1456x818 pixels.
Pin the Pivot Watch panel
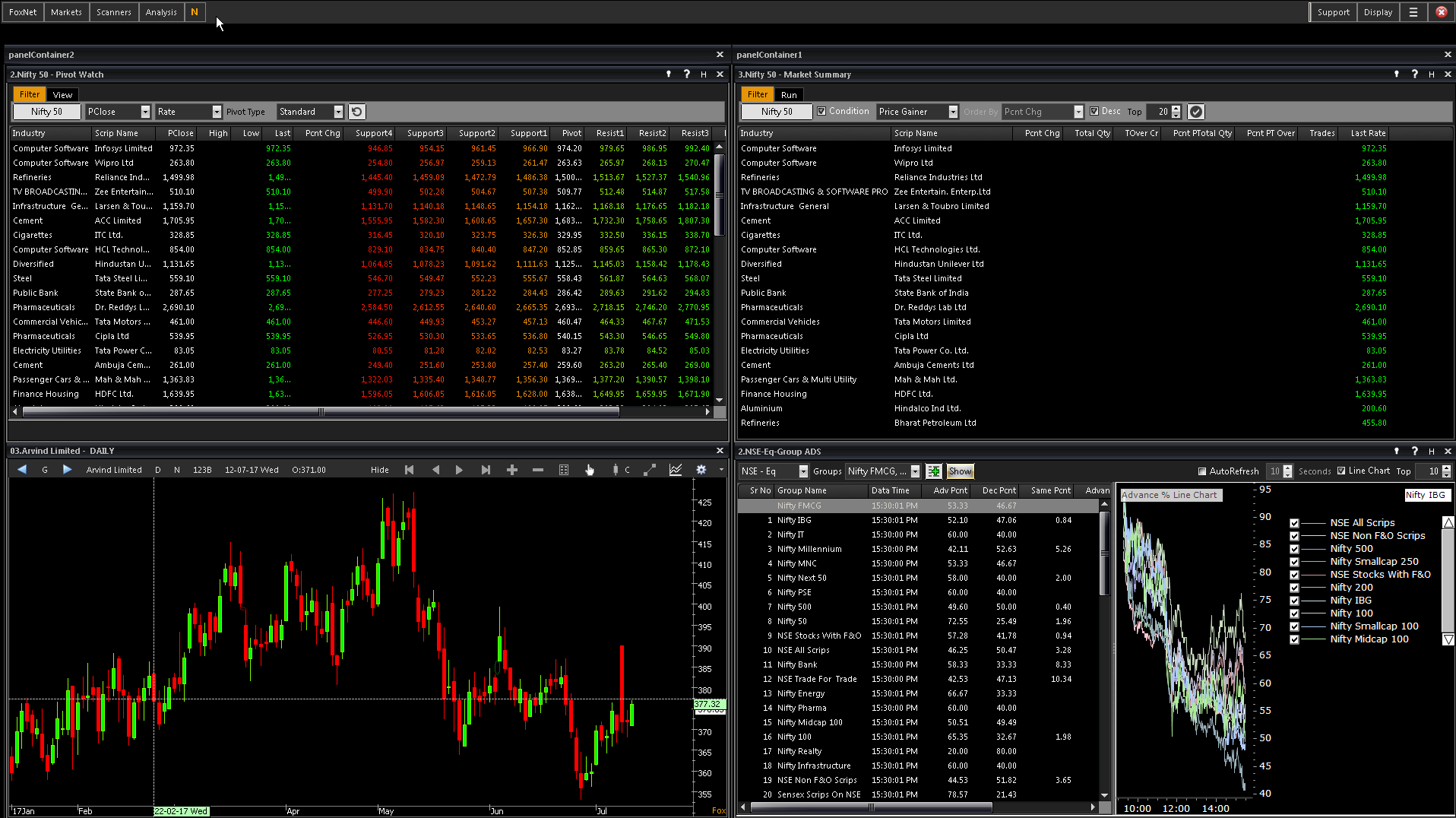[669, 75]
